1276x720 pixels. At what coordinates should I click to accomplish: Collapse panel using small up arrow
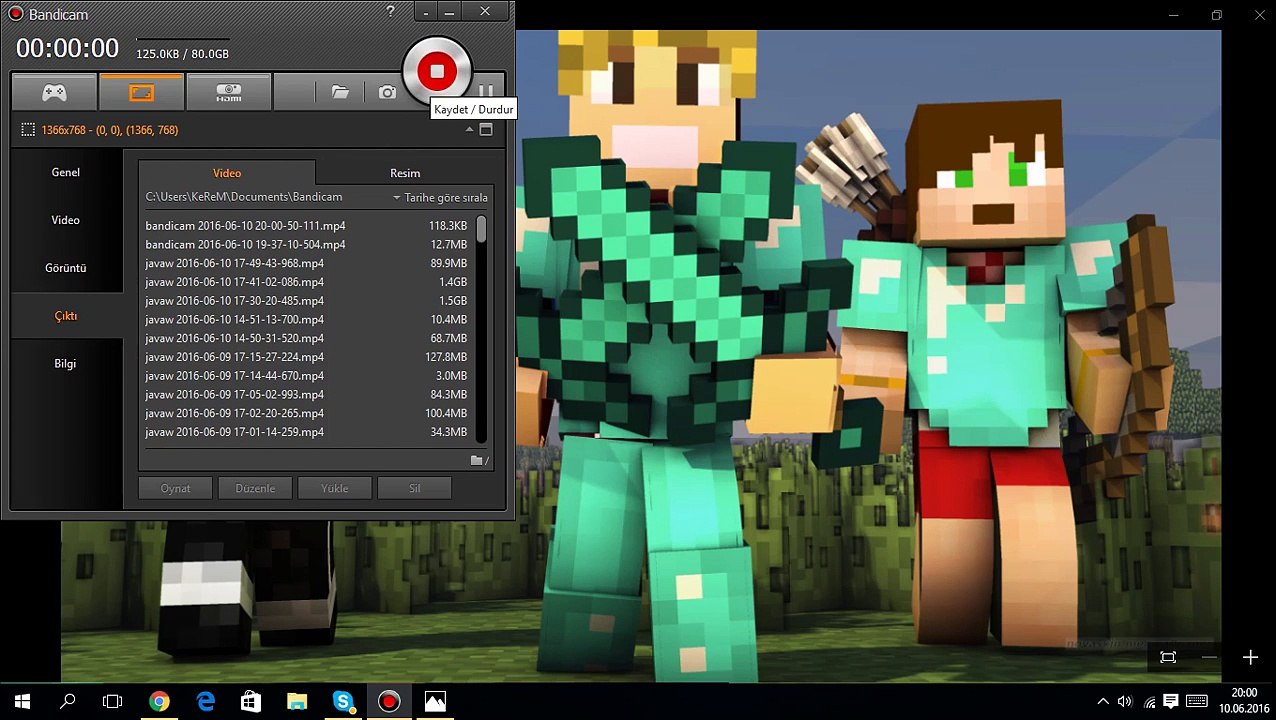point(469,130)
